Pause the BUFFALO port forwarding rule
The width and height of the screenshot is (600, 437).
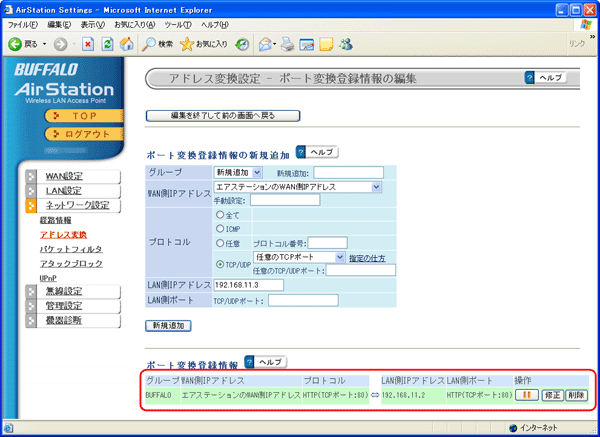tap(526, 395)
